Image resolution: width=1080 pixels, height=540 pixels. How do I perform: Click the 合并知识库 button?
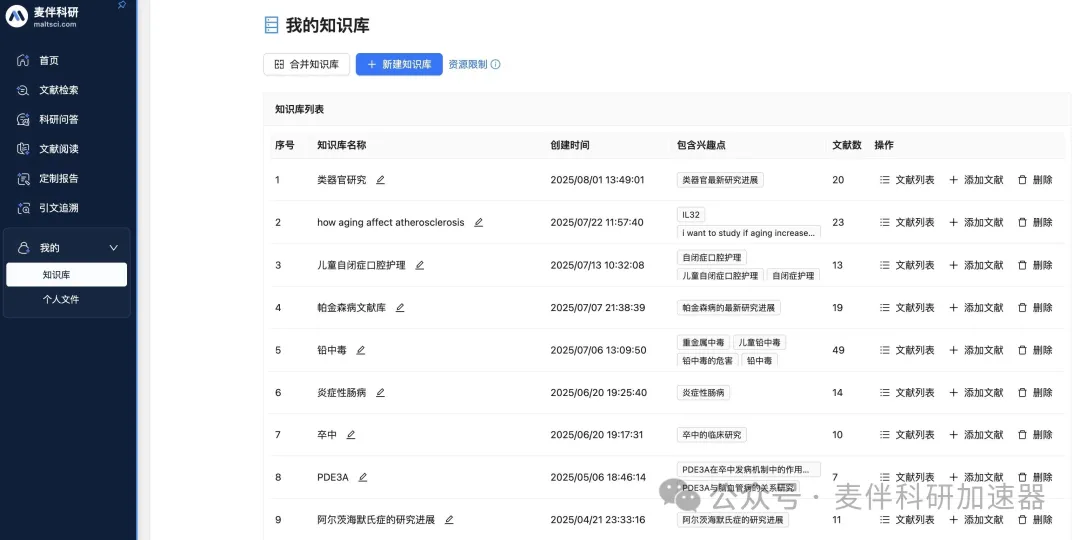pyautogui.click(x=306, y=64)
